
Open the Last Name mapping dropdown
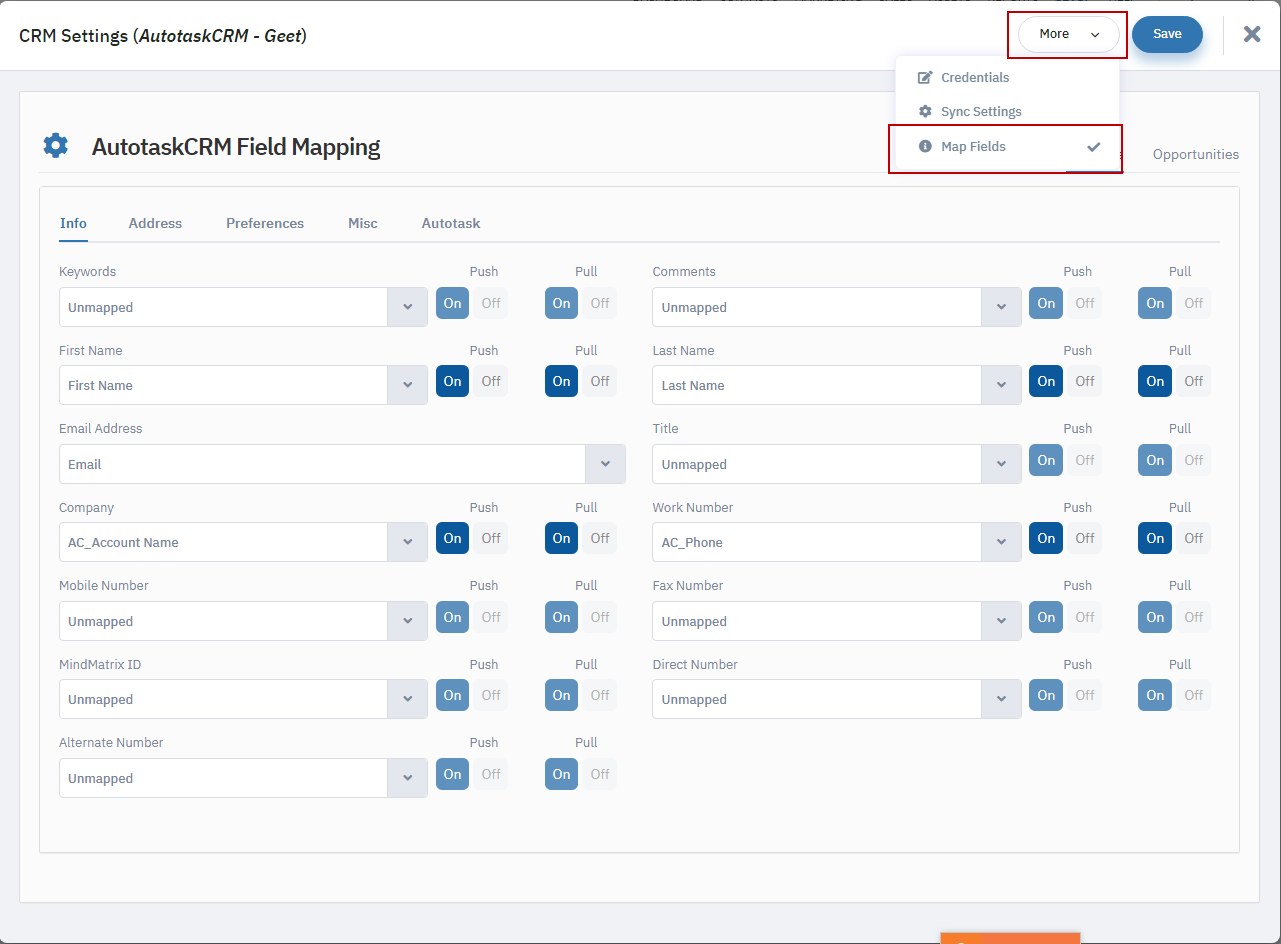point(1001,385)
